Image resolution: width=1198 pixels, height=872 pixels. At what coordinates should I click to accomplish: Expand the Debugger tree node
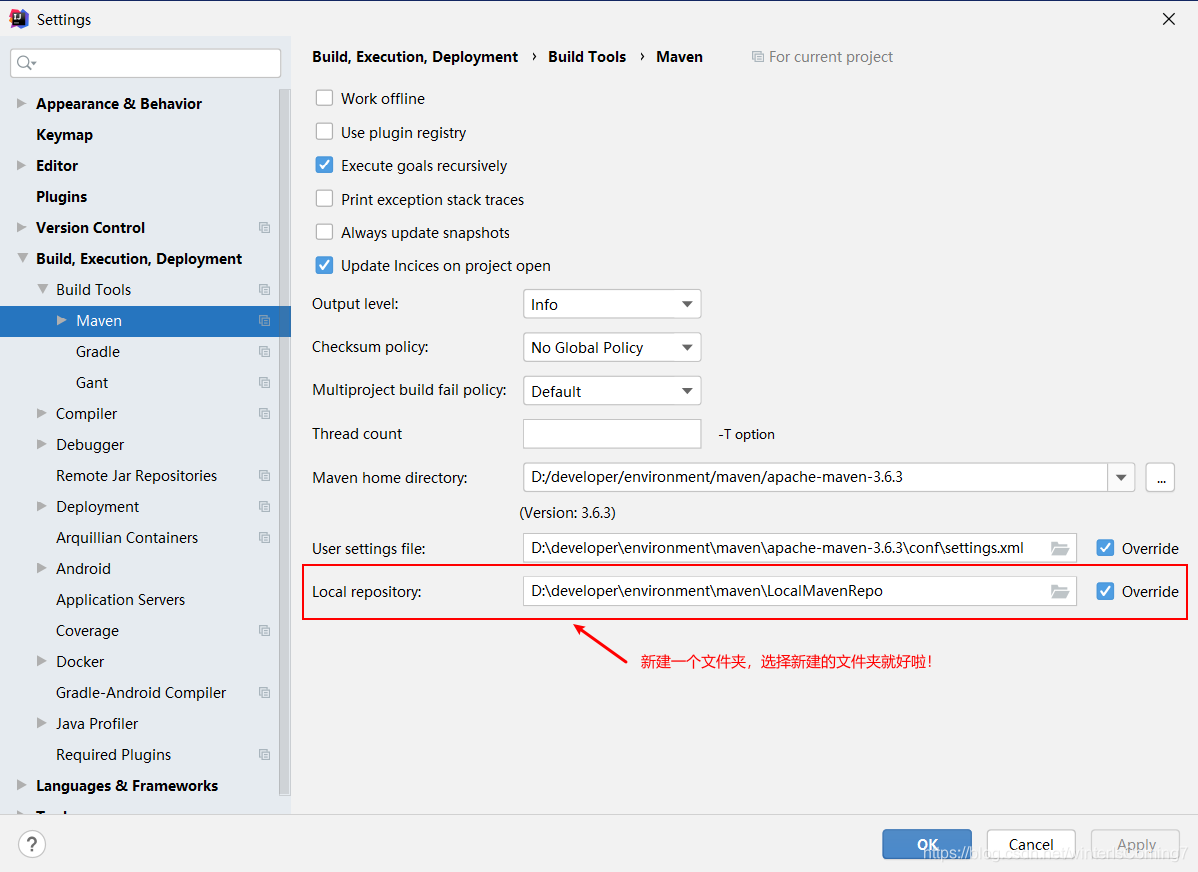tap(42, 444)
